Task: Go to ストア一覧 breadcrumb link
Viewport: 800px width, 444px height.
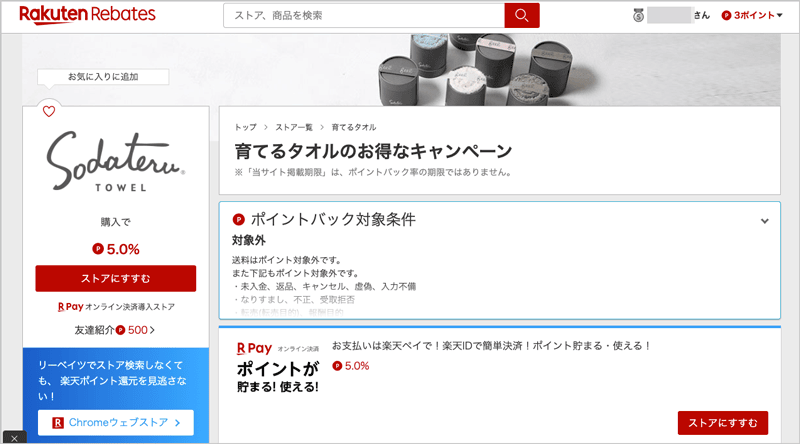Action: 294,127
